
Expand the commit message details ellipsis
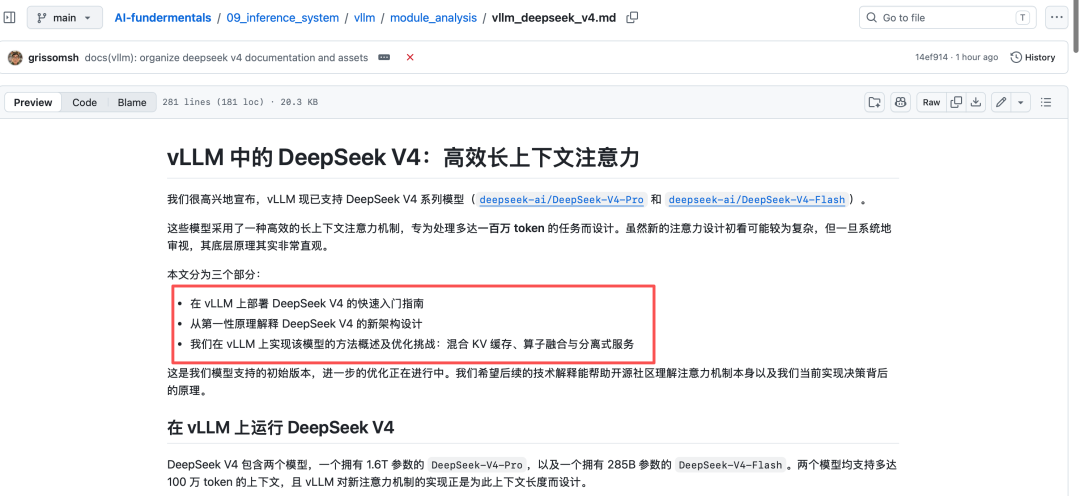[x=384, y=58]
